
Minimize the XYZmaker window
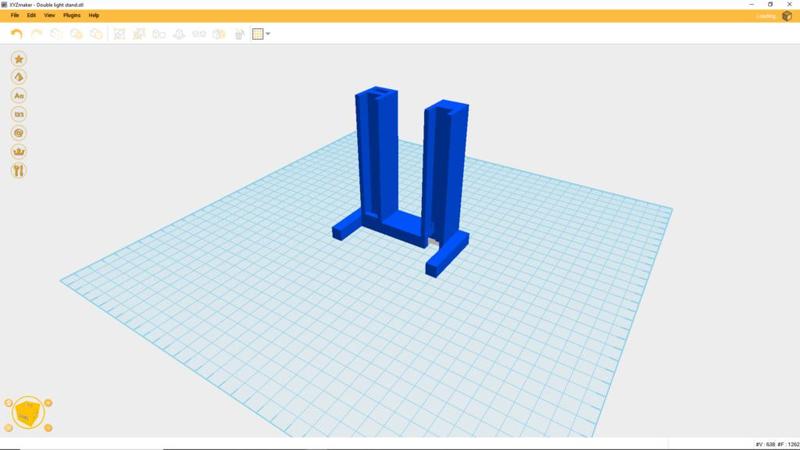click(752, 5)
